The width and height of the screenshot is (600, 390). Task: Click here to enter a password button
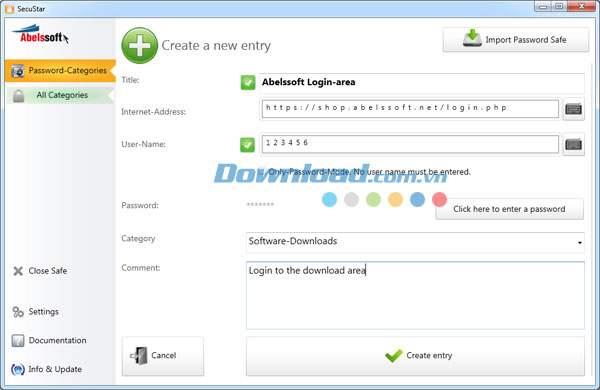pyautogui.click(x=509, y=209)
